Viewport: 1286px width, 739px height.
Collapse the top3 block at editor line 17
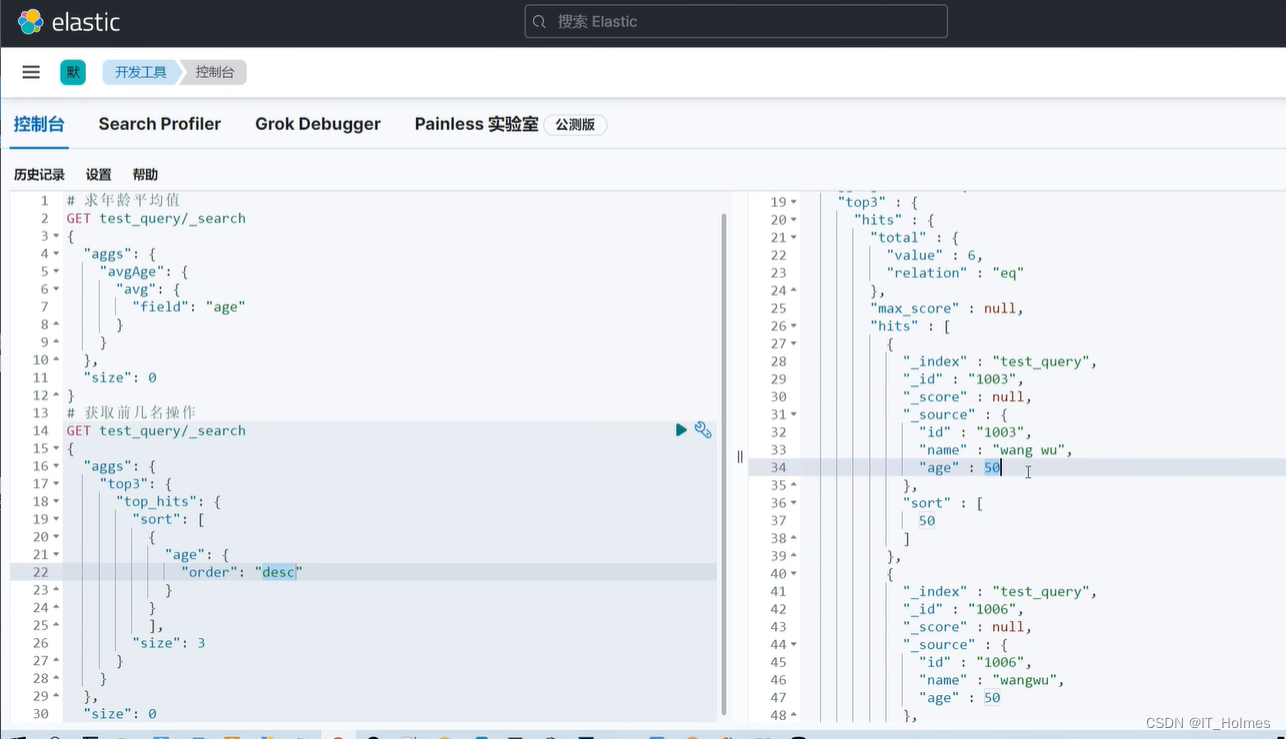tap(56, 484)
